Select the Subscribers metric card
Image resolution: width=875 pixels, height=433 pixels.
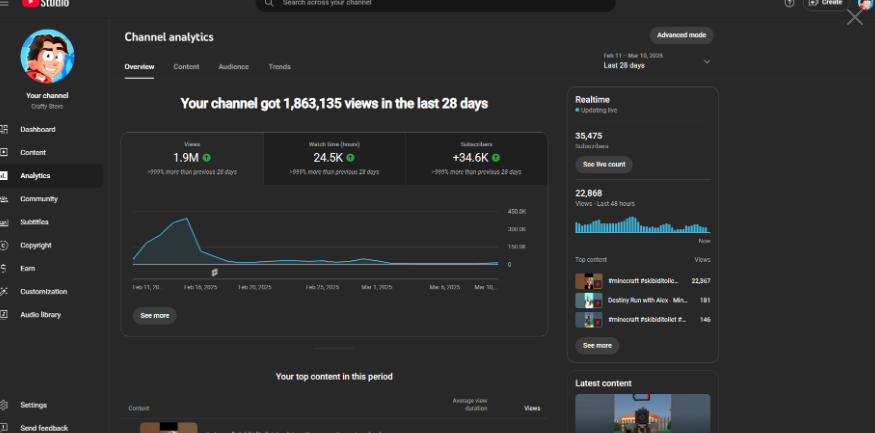(476, 159)
